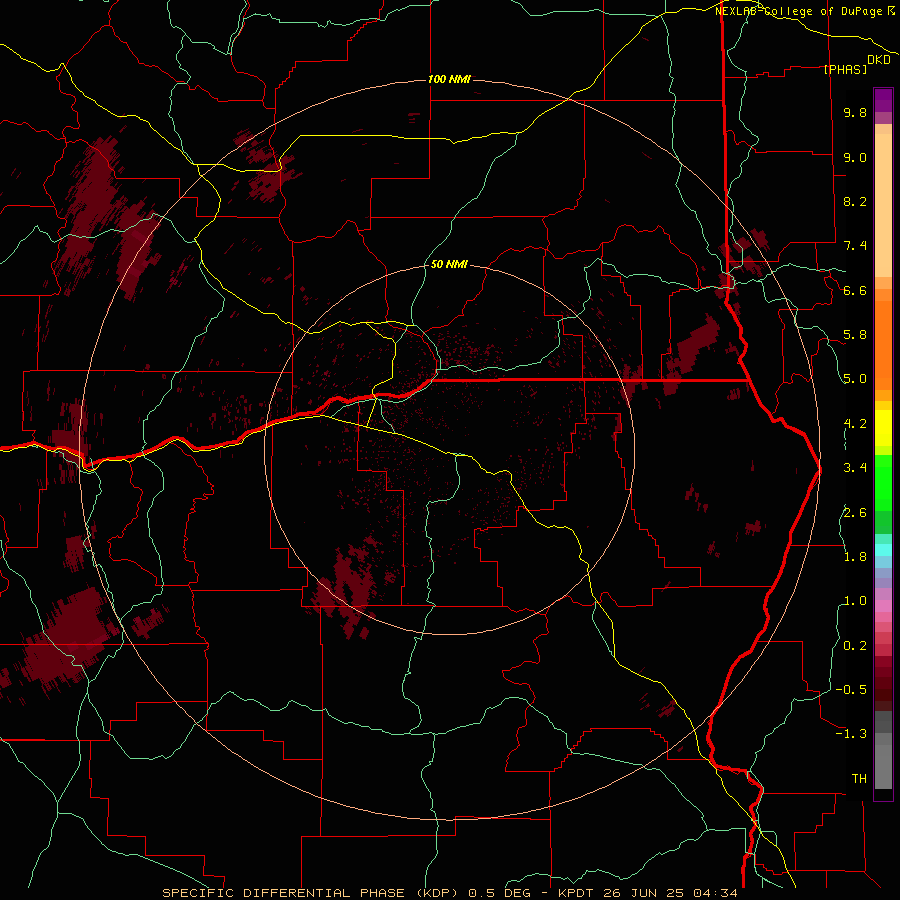
Task: Click the 1.0 scale value
Action: (x=855, y=601)
